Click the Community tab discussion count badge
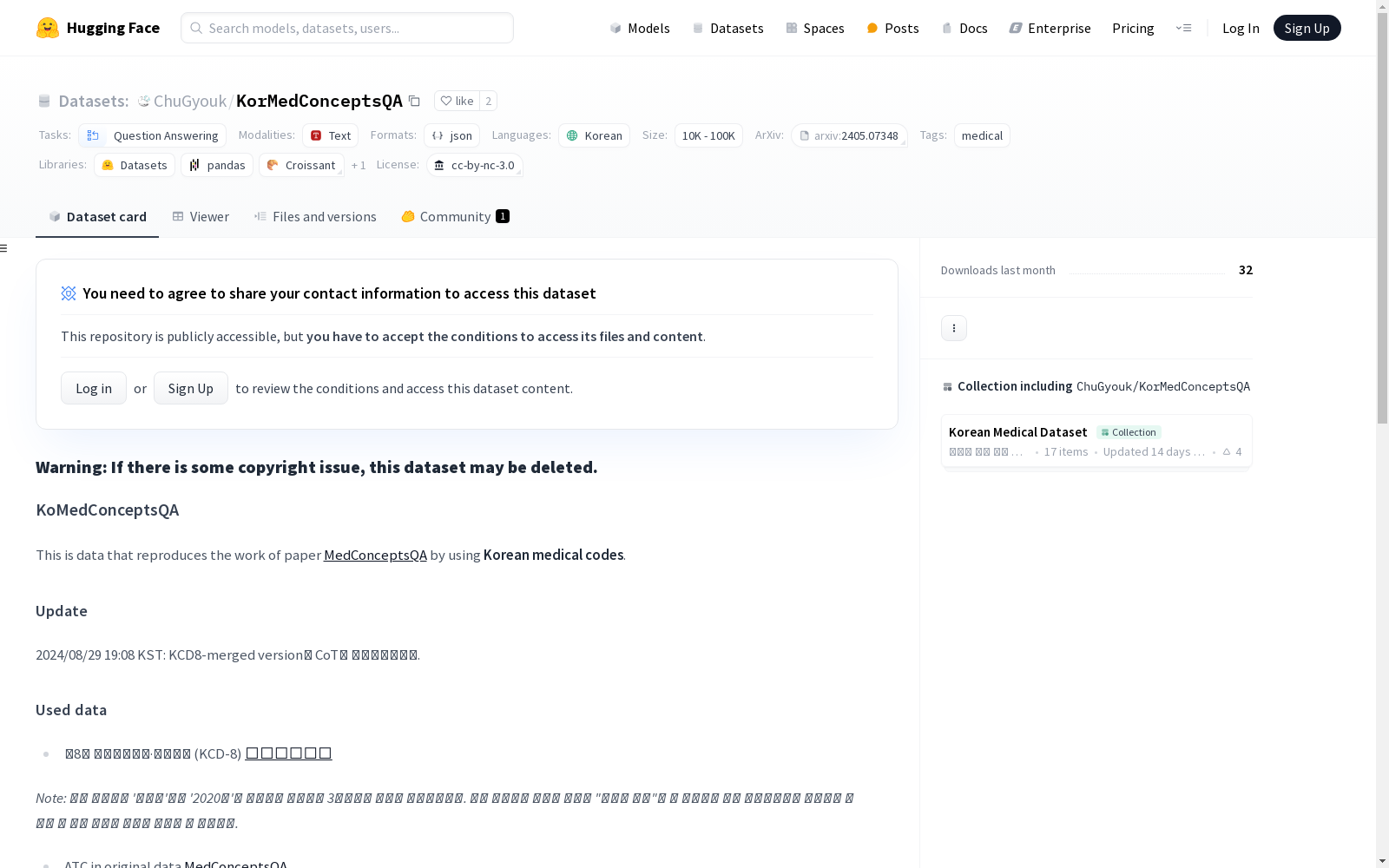 [503, 216]
